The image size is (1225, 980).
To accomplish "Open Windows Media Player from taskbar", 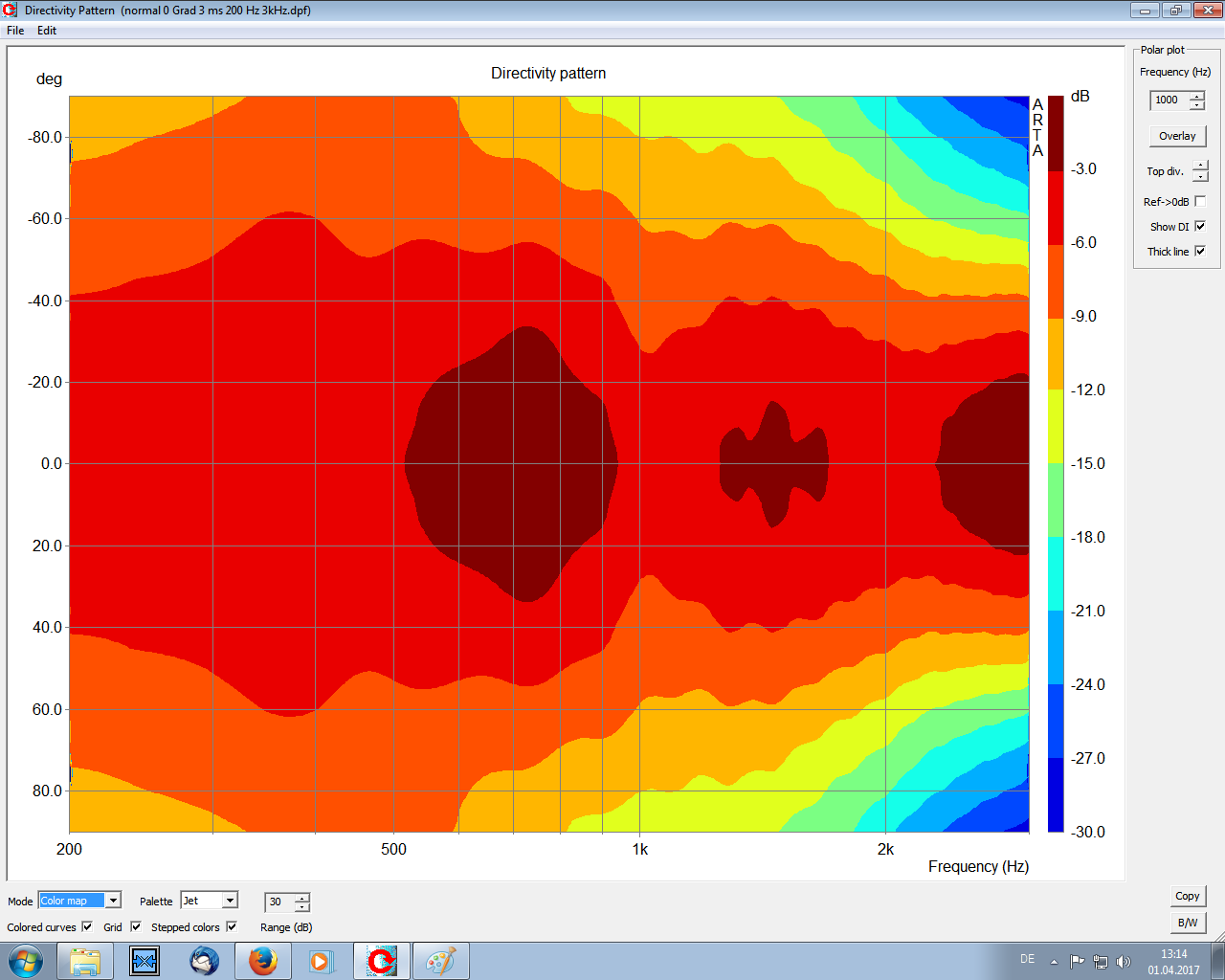I will (x=321, y=961).
